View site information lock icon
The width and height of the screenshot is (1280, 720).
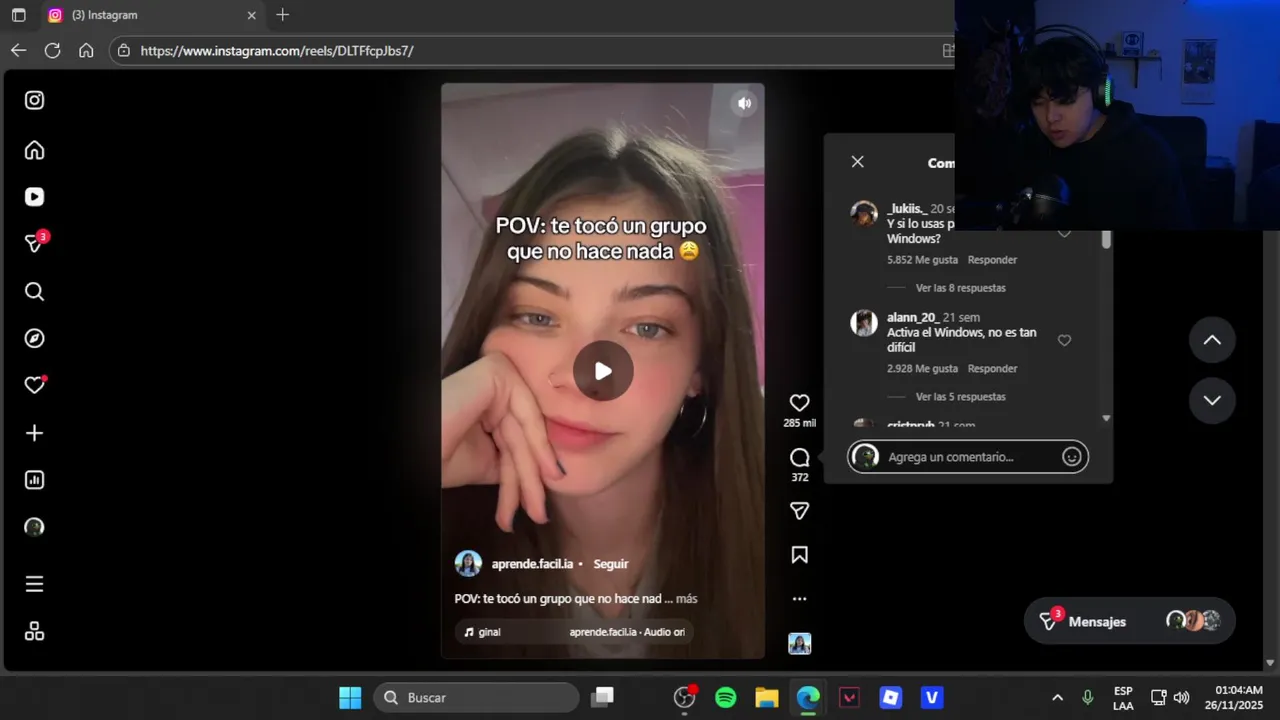(124, 50)
